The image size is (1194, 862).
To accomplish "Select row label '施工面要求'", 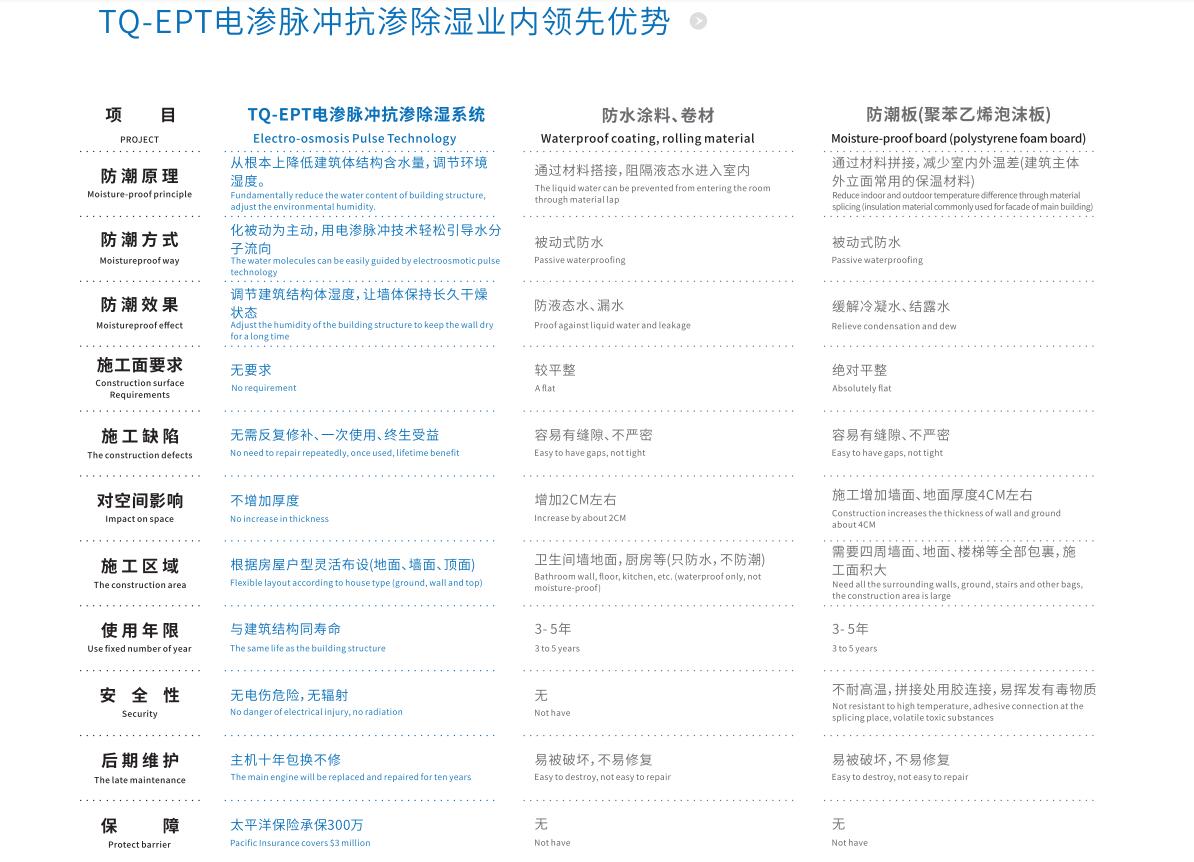I will [140, 366].
